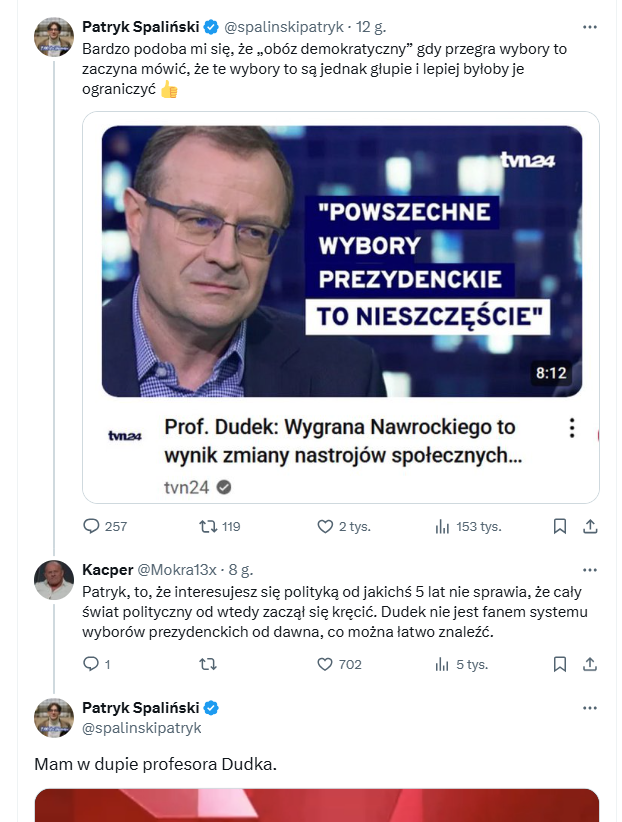Click Kacper's profile avatar
The height and width of the screenshot is (822, 622).
(x=54, y=581)
